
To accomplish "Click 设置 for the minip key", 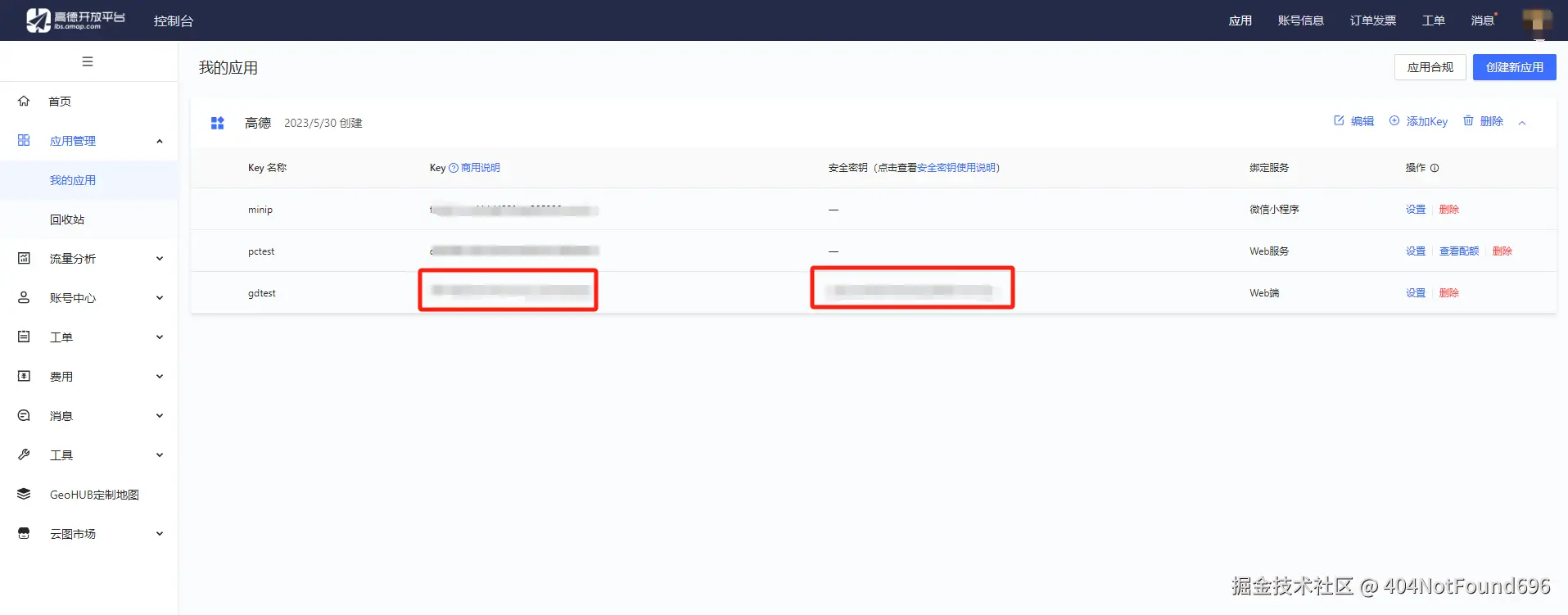I will point(1416,210).
